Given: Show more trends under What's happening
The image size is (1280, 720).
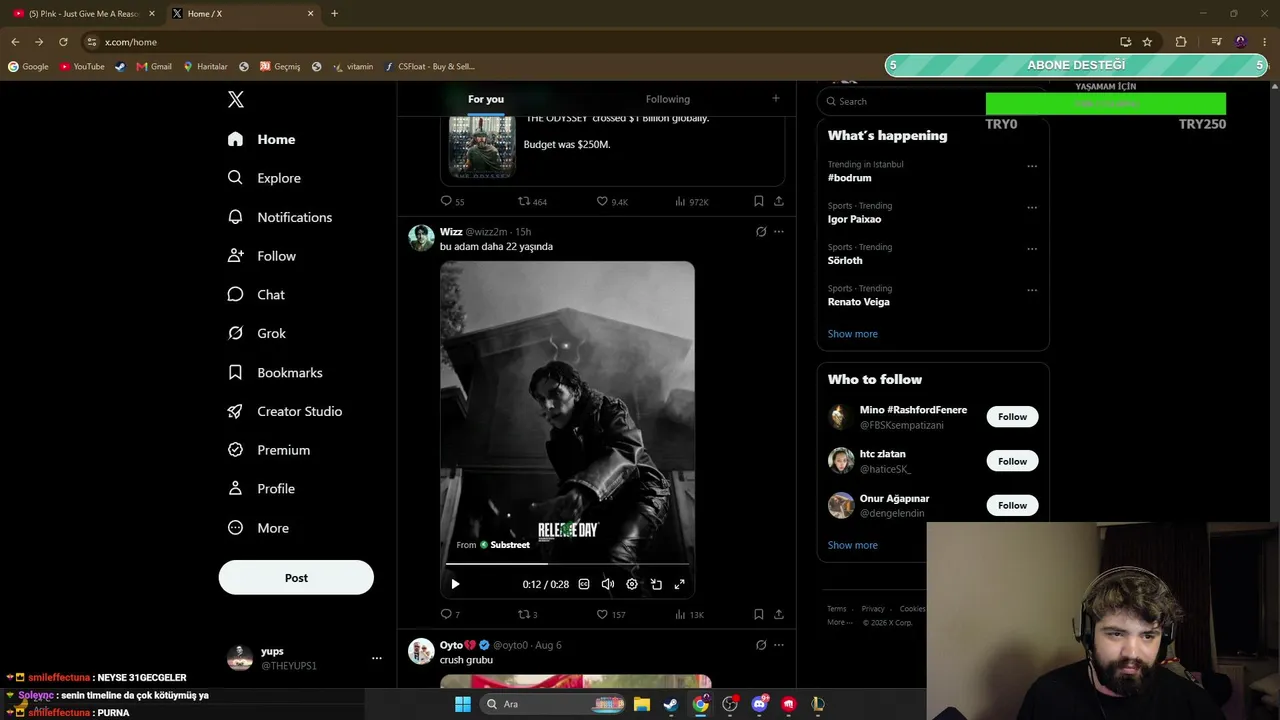Looking at the screenshot, I should coord(853,334).
